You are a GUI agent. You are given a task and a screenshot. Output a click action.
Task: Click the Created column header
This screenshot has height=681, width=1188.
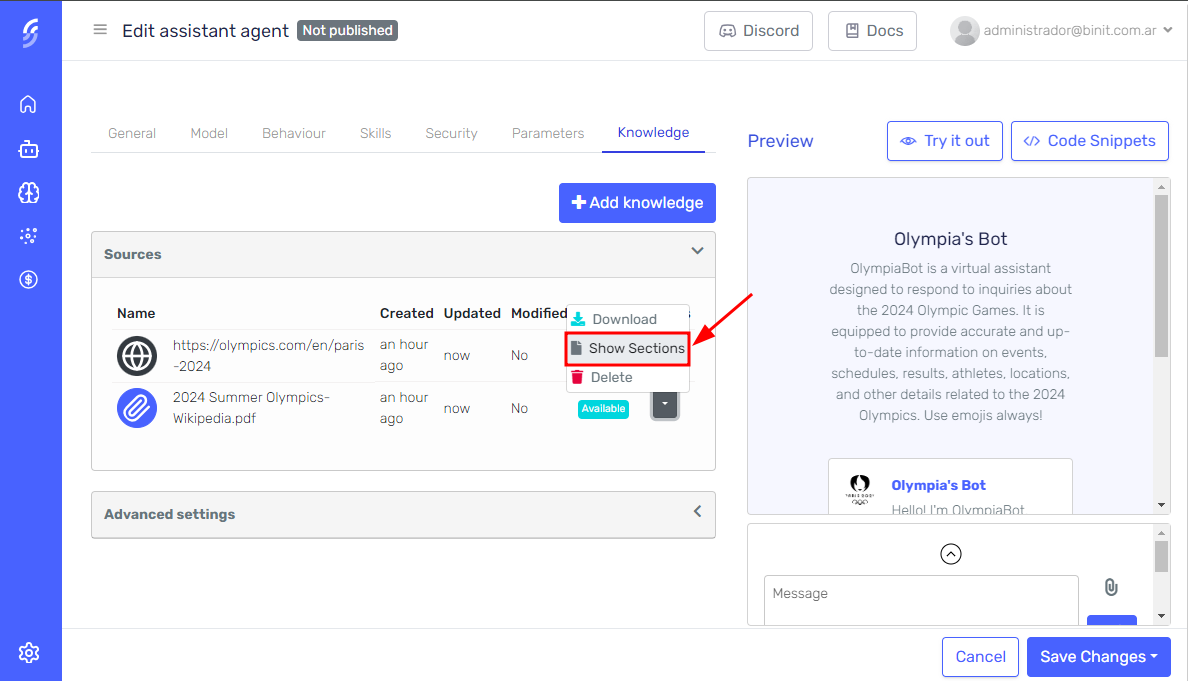[x=407, y=314]
